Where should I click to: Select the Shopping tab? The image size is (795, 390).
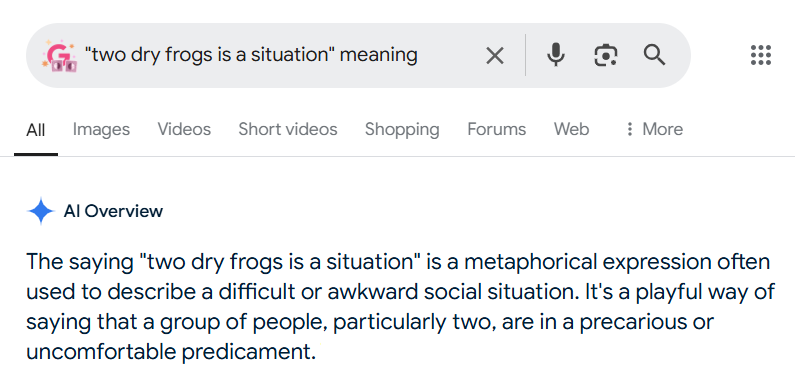tap(402, 129)
